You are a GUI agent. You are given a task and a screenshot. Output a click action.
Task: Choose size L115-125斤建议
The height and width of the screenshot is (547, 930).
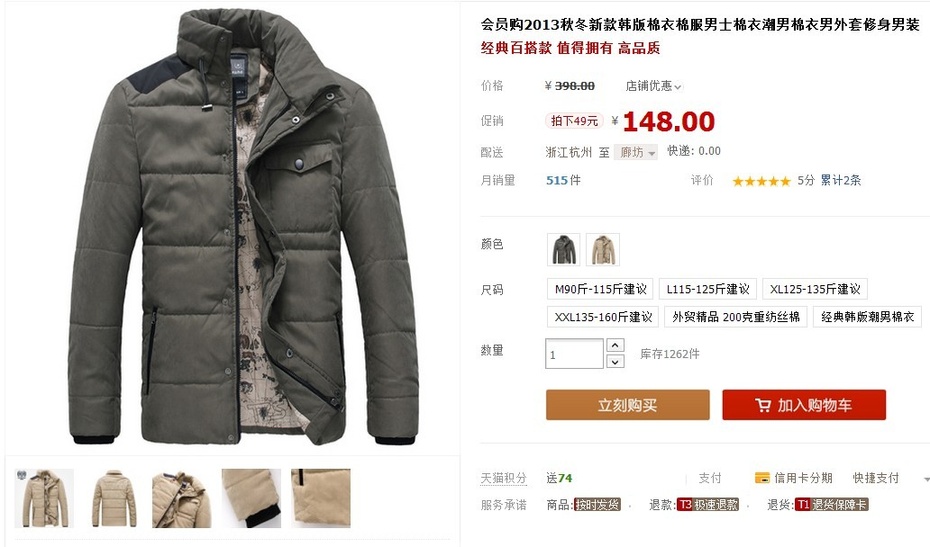pyautogui.click(x=708, y=289)
